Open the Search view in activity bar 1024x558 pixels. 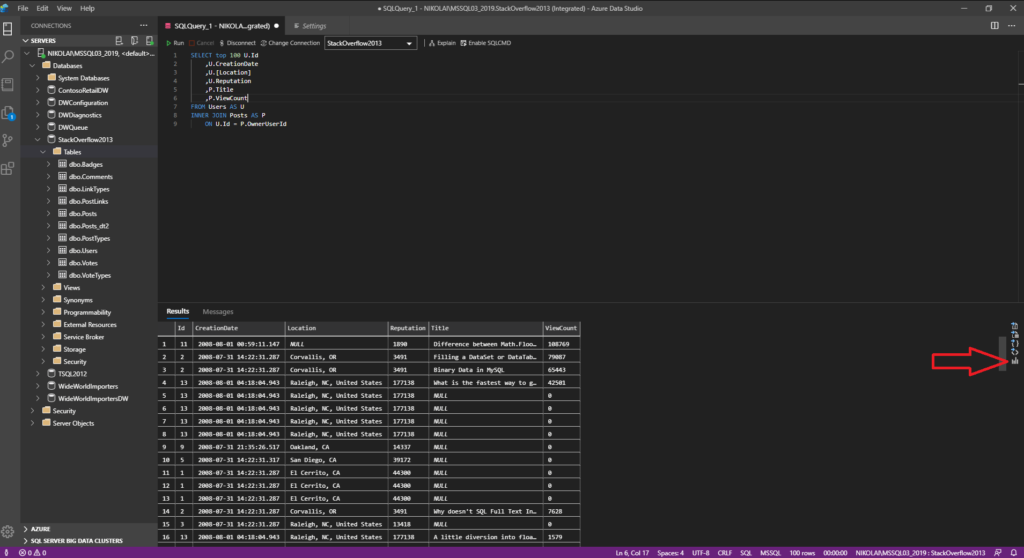[8, 57]
